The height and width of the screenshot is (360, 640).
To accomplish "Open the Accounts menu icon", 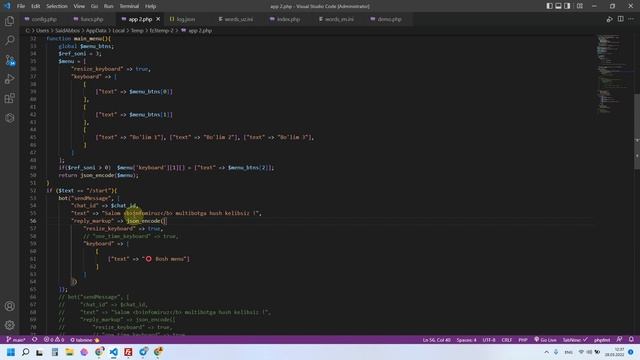I will pos(9,306).
